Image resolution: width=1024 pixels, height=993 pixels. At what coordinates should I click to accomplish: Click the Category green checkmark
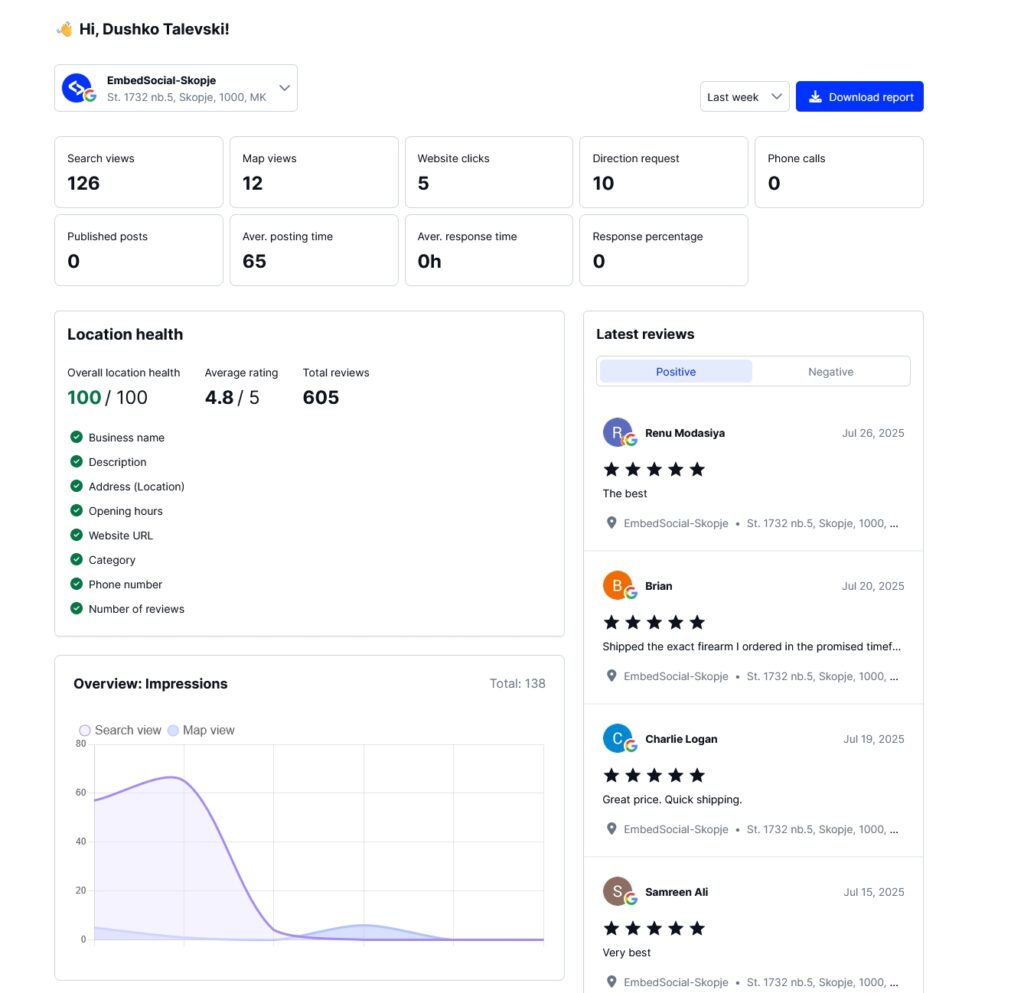(76, 559)
